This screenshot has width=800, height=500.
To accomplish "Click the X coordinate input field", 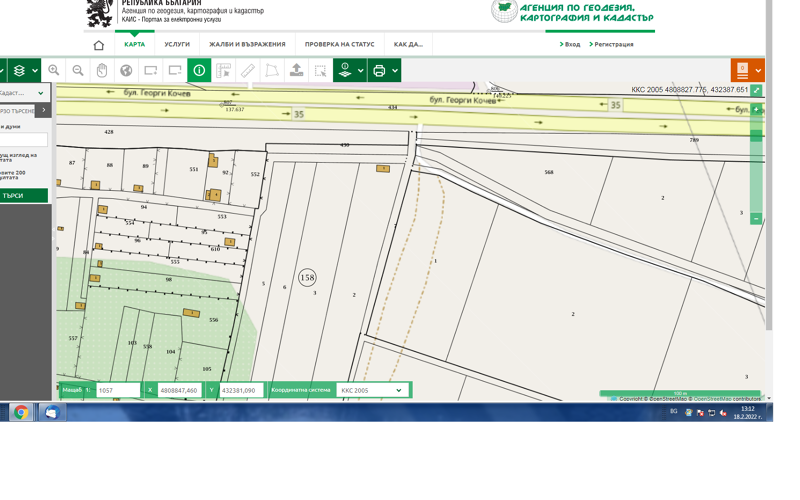I will [x=180, y=390].
